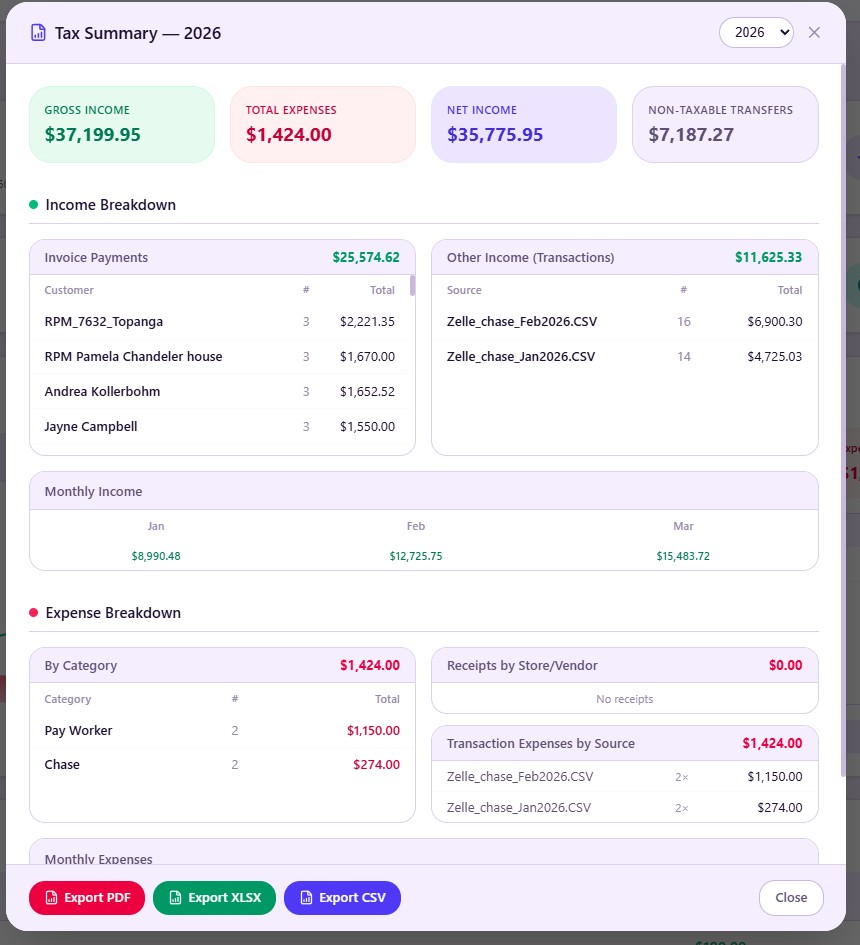
Task: Export the tax summary as CSV
Action: click(x=342, y=897)
